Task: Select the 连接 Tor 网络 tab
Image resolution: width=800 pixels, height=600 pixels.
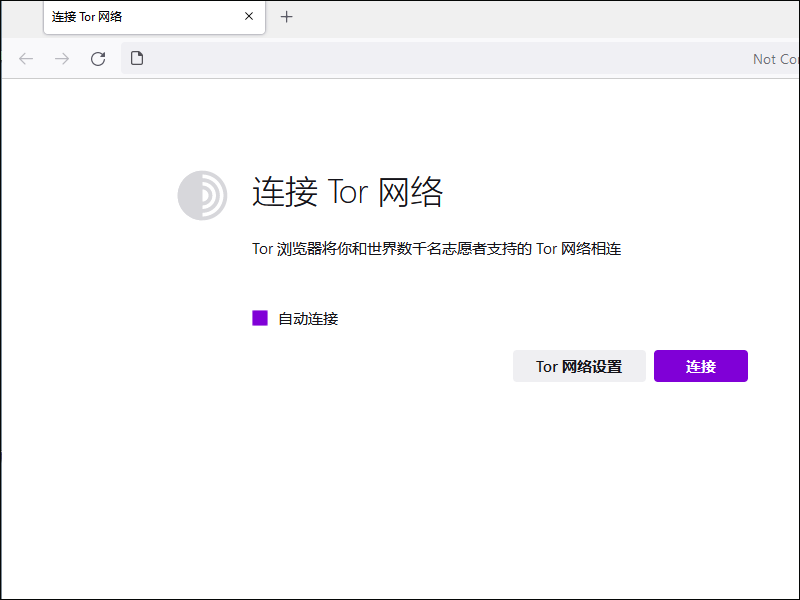Action: 140,17
